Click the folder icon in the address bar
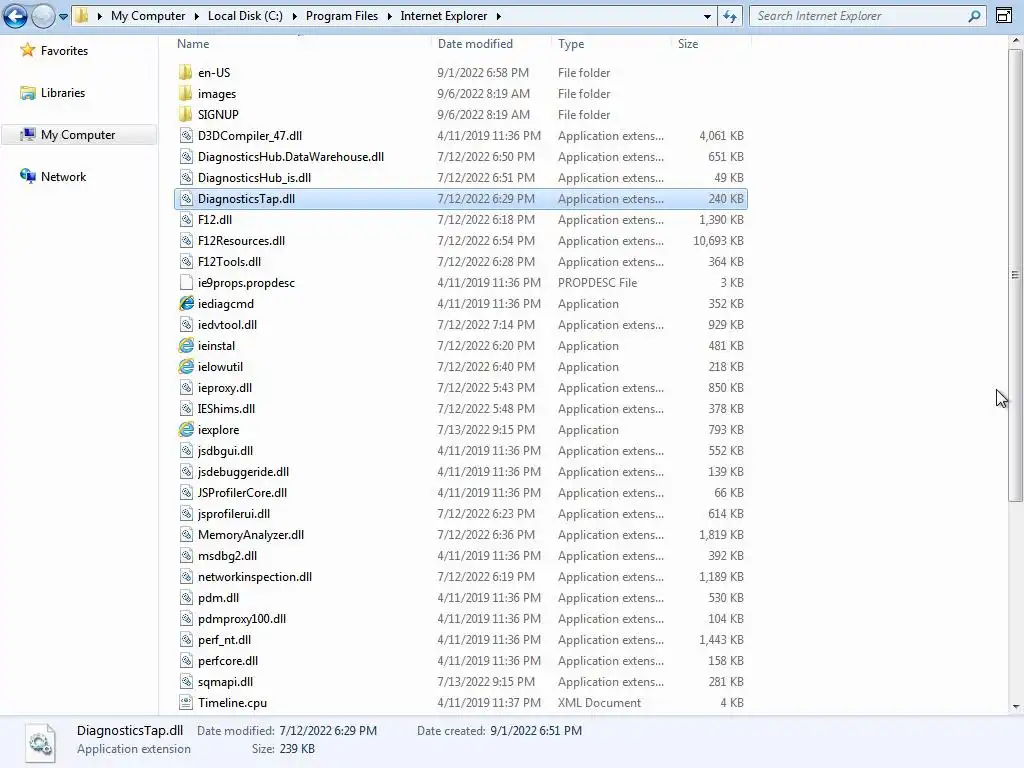 pos(82,16)
